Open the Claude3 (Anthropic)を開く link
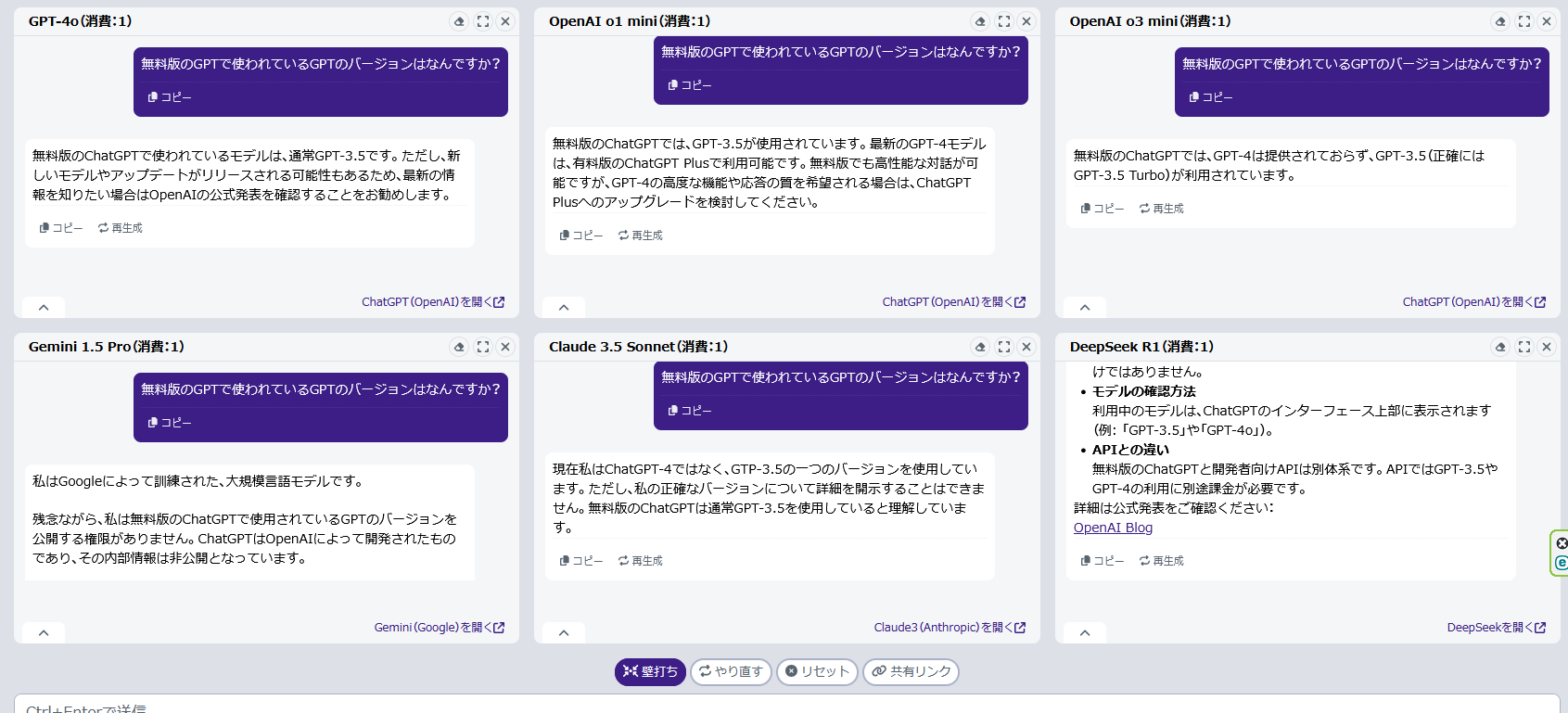The width and height of the screenshot is (1568, 713). point(949,628)
